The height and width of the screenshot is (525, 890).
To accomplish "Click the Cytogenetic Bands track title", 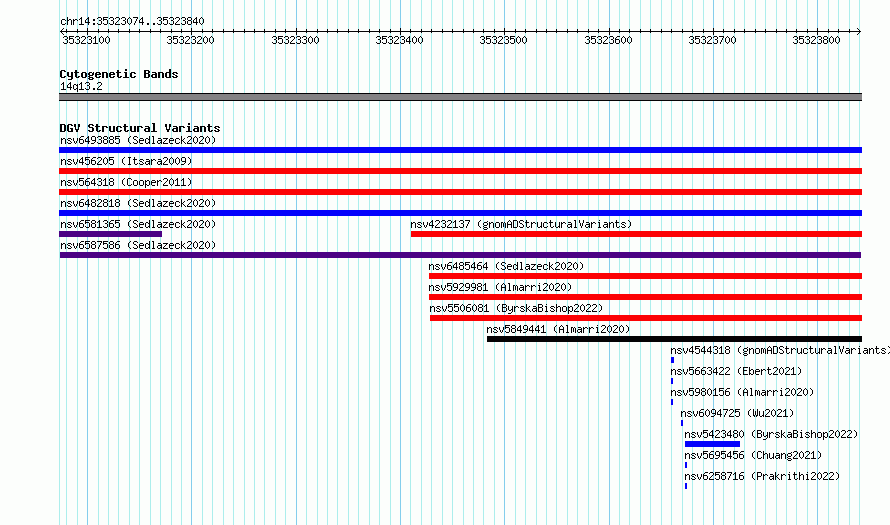I will [119, 74].
